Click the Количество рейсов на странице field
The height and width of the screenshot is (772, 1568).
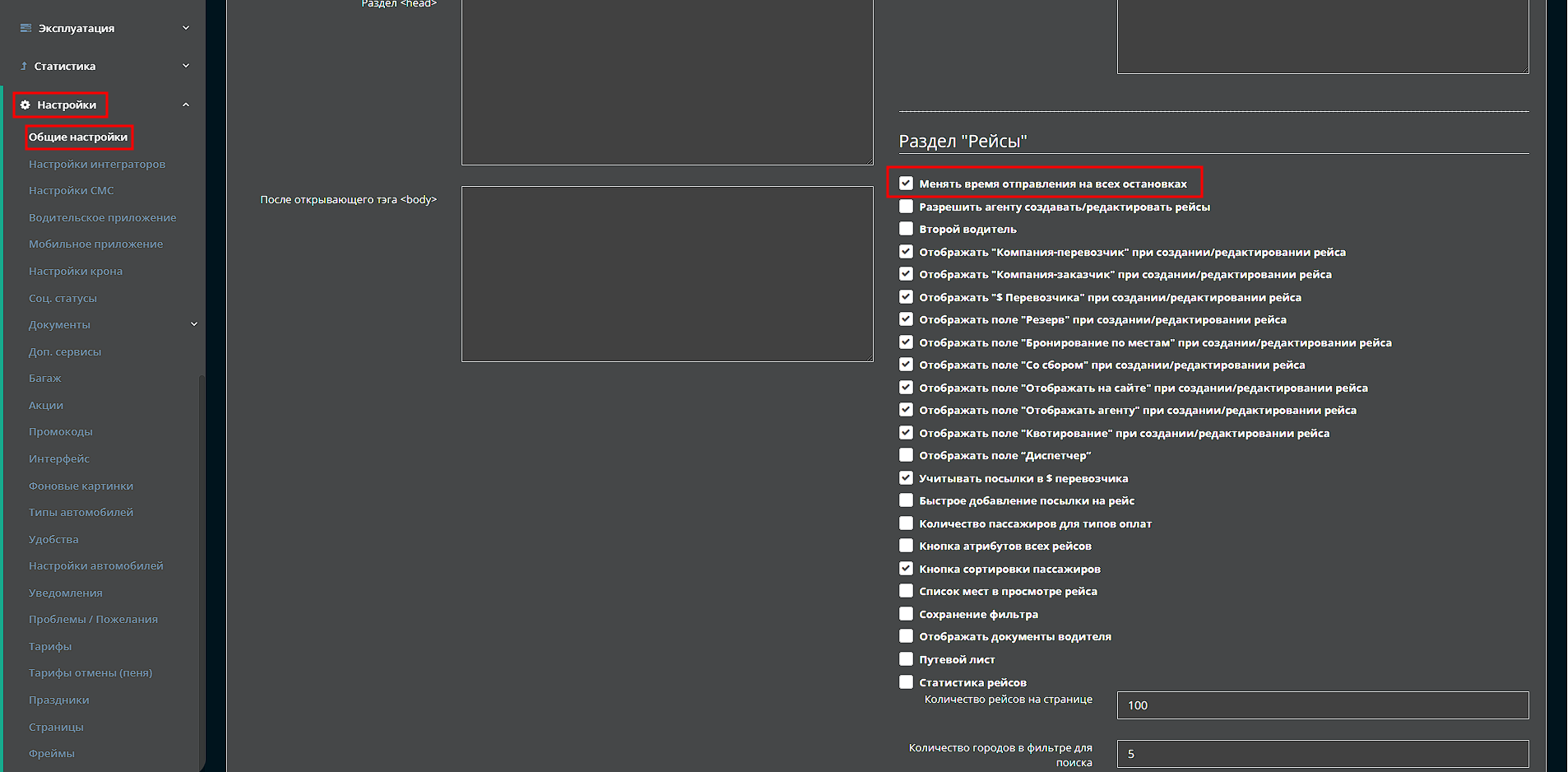(x=1322, y=705)
